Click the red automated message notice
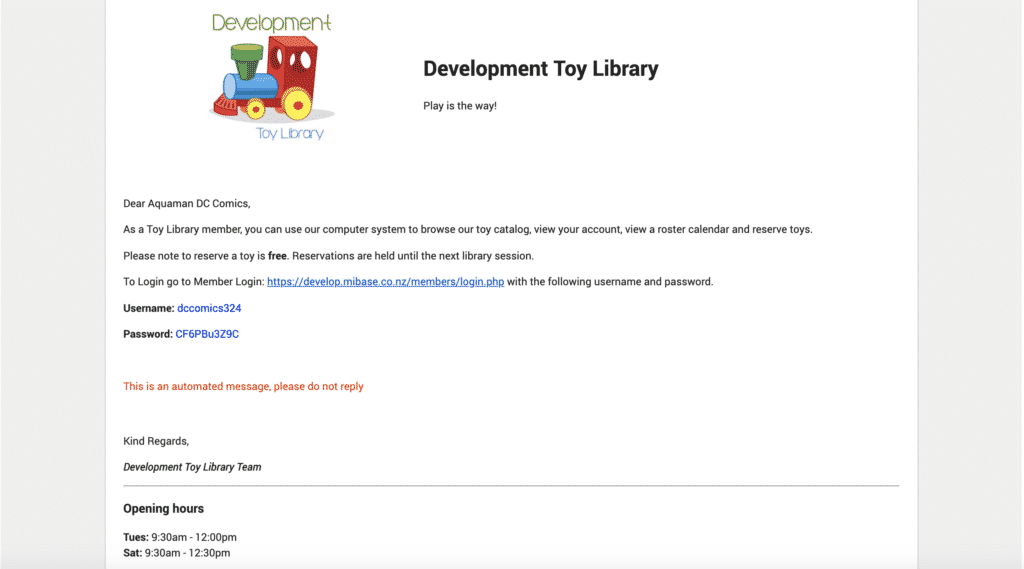1024x569 pixels. [x=244, y=386]
